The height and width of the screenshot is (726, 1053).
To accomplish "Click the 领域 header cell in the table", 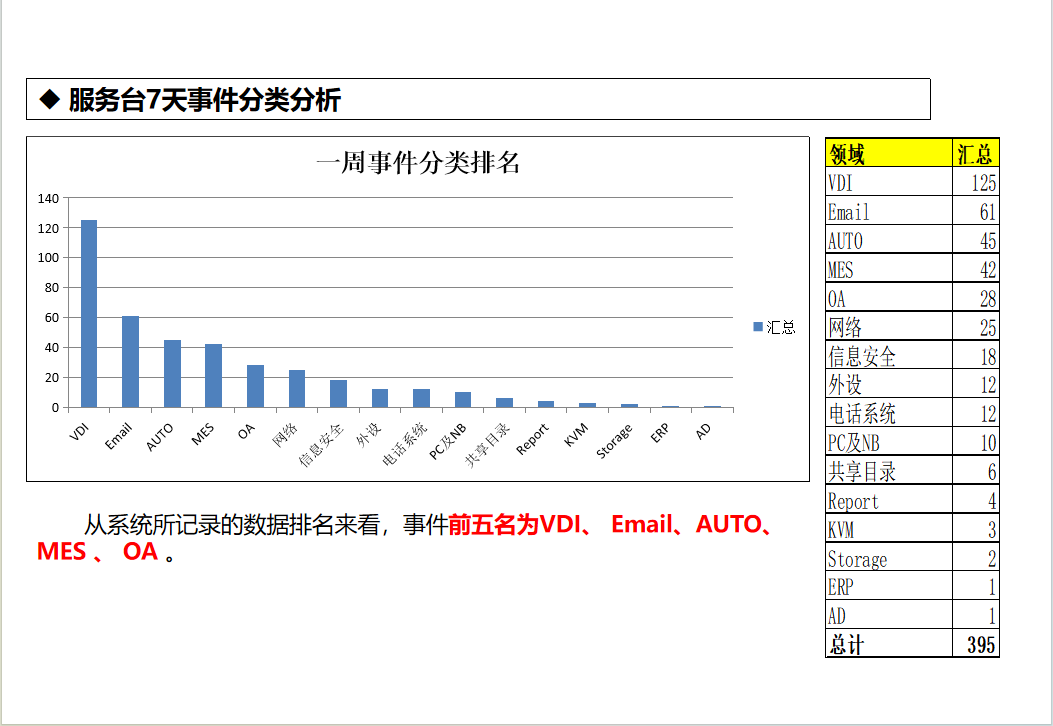I will point(887,153).
